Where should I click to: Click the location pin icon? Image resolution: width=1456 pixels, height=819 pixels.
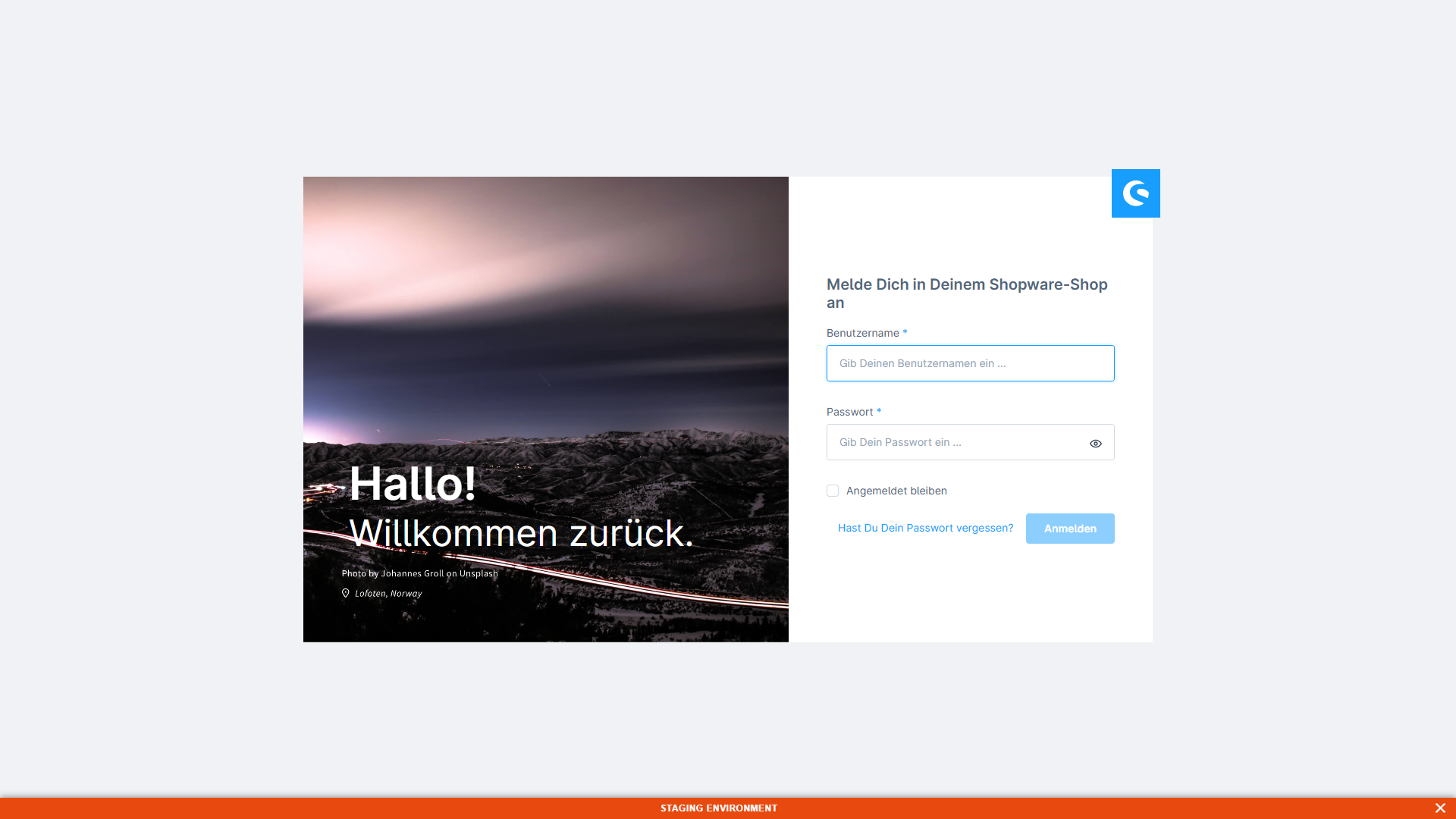point(346,593)
